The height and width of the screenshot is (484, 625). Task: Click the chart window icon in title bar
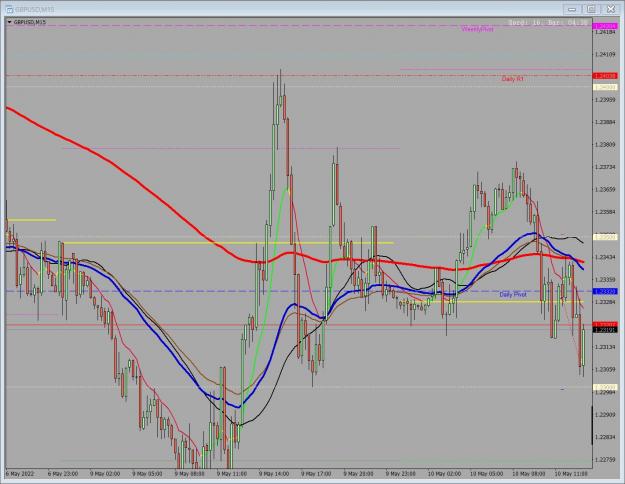(x=10, y=9)
